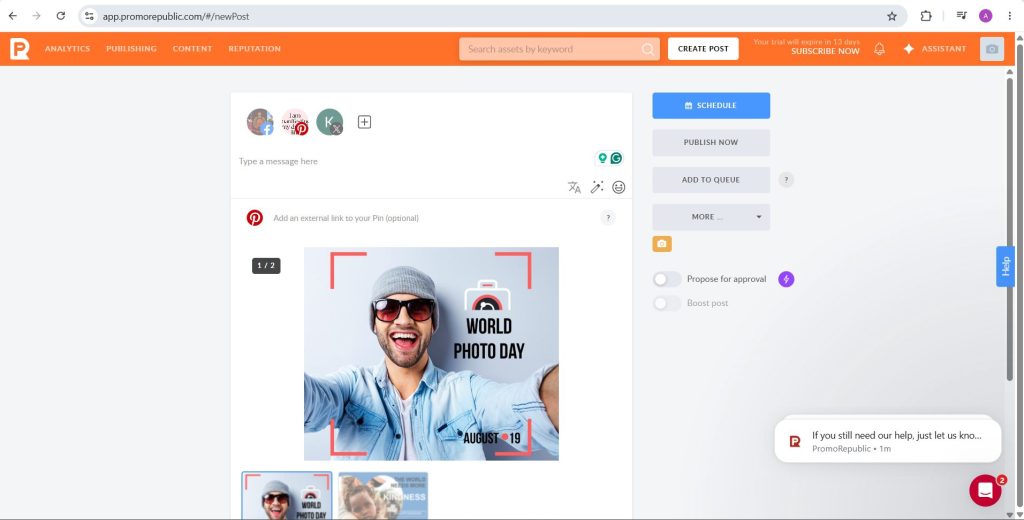1024x520 pixels.
Task: Click the main World Photo Day image
Action: [431, 353]
